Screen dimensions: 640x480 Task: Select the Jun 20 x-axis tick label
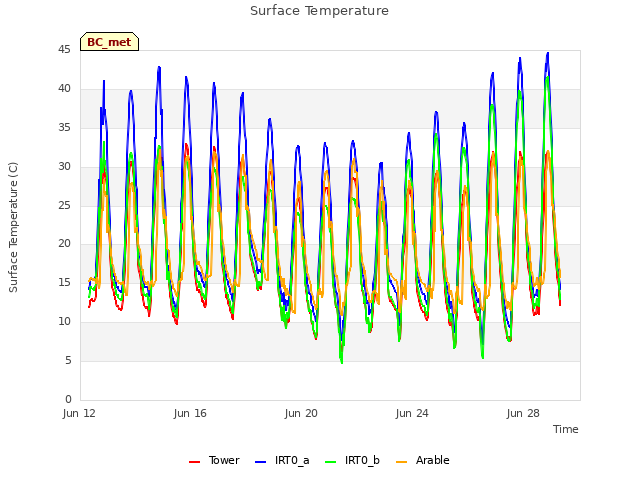tap(301, 413)
